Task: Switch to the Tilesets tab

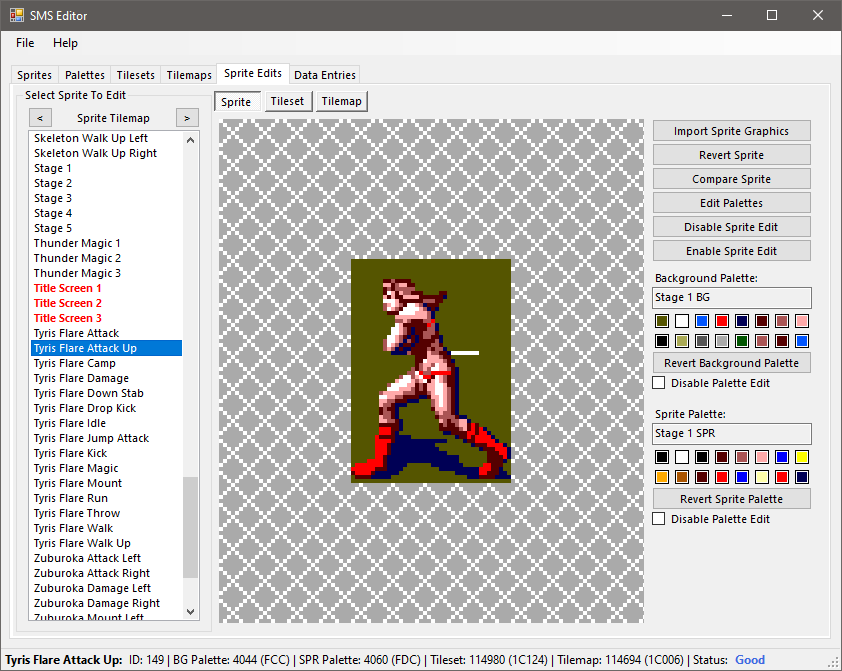Action: 135,75
